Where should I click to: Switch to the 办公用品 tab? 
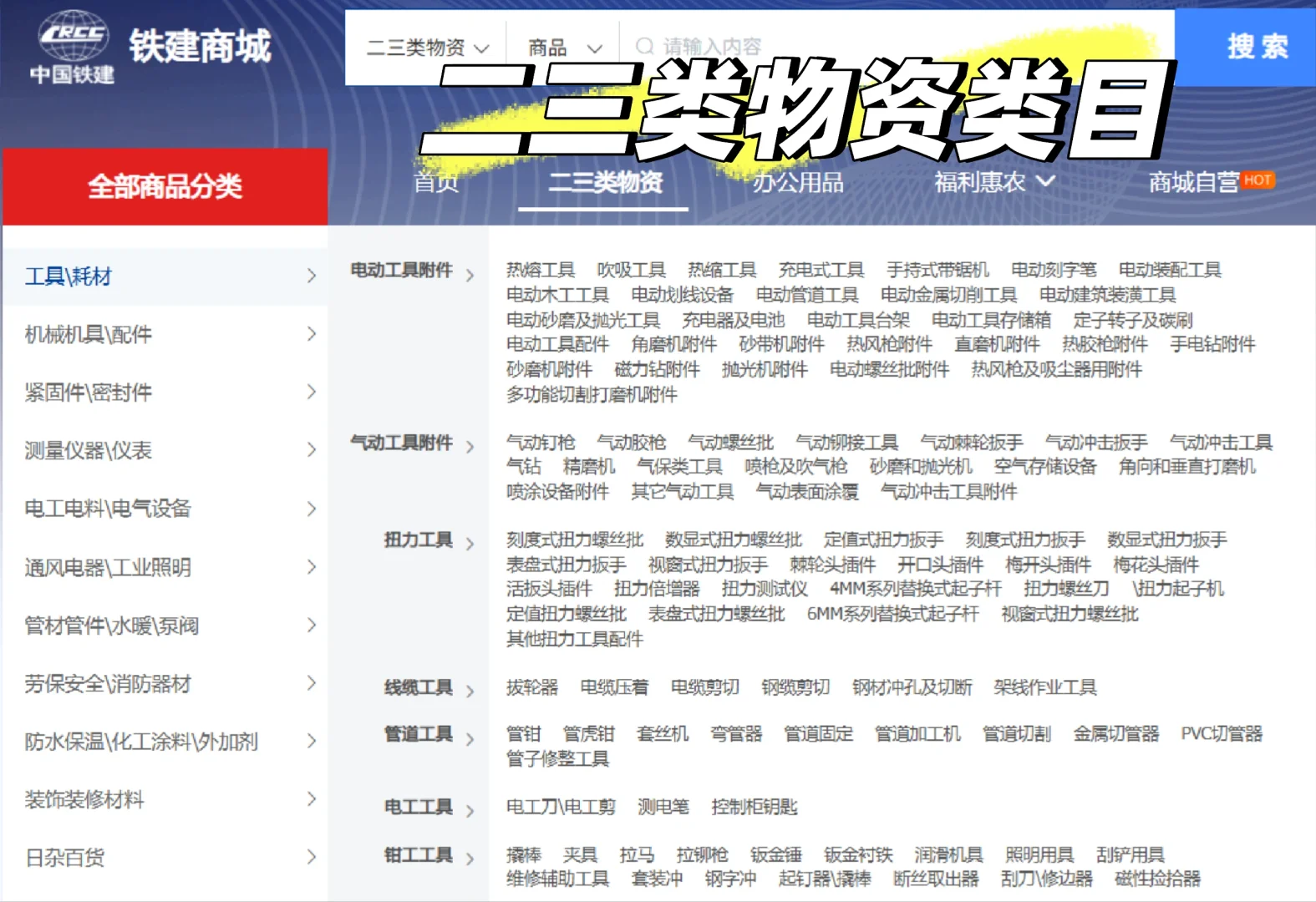[x=798, y=181]
